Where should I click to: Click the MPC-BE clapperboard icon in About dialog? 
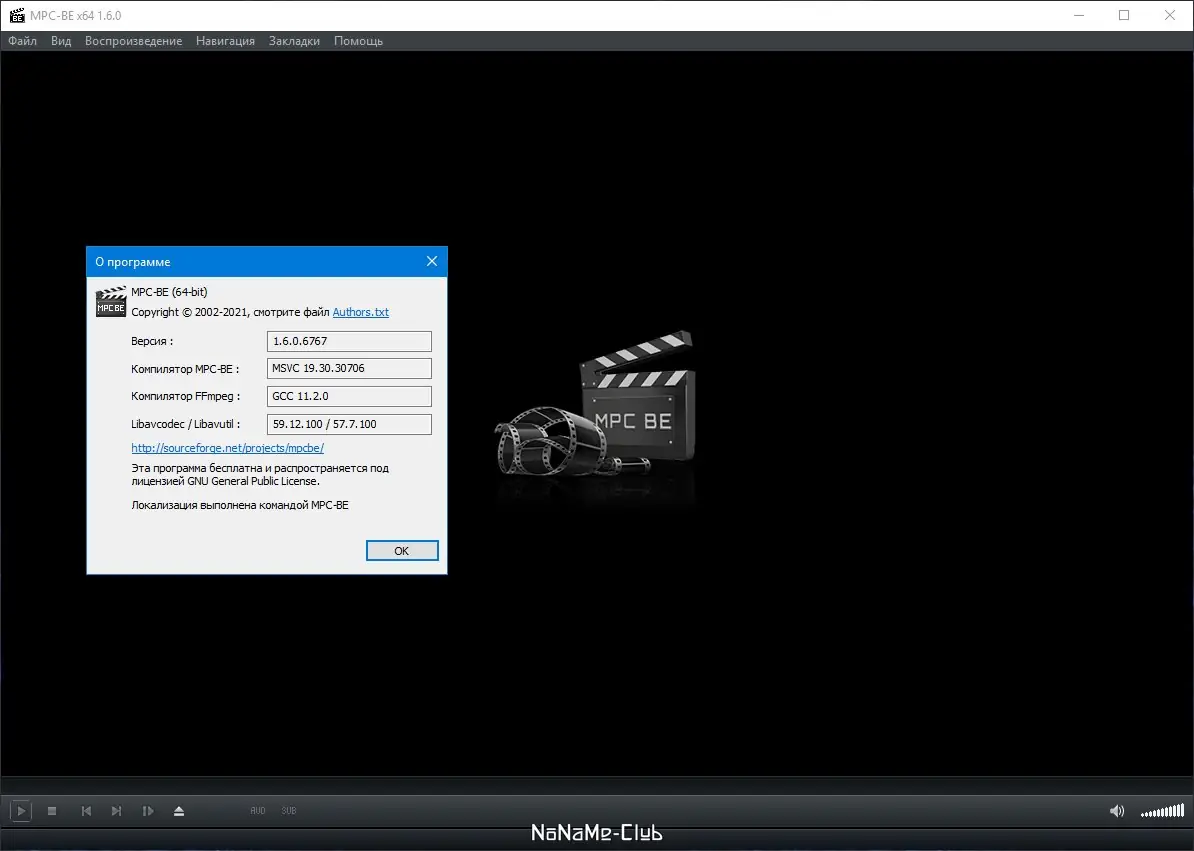[x=111, y=301]
